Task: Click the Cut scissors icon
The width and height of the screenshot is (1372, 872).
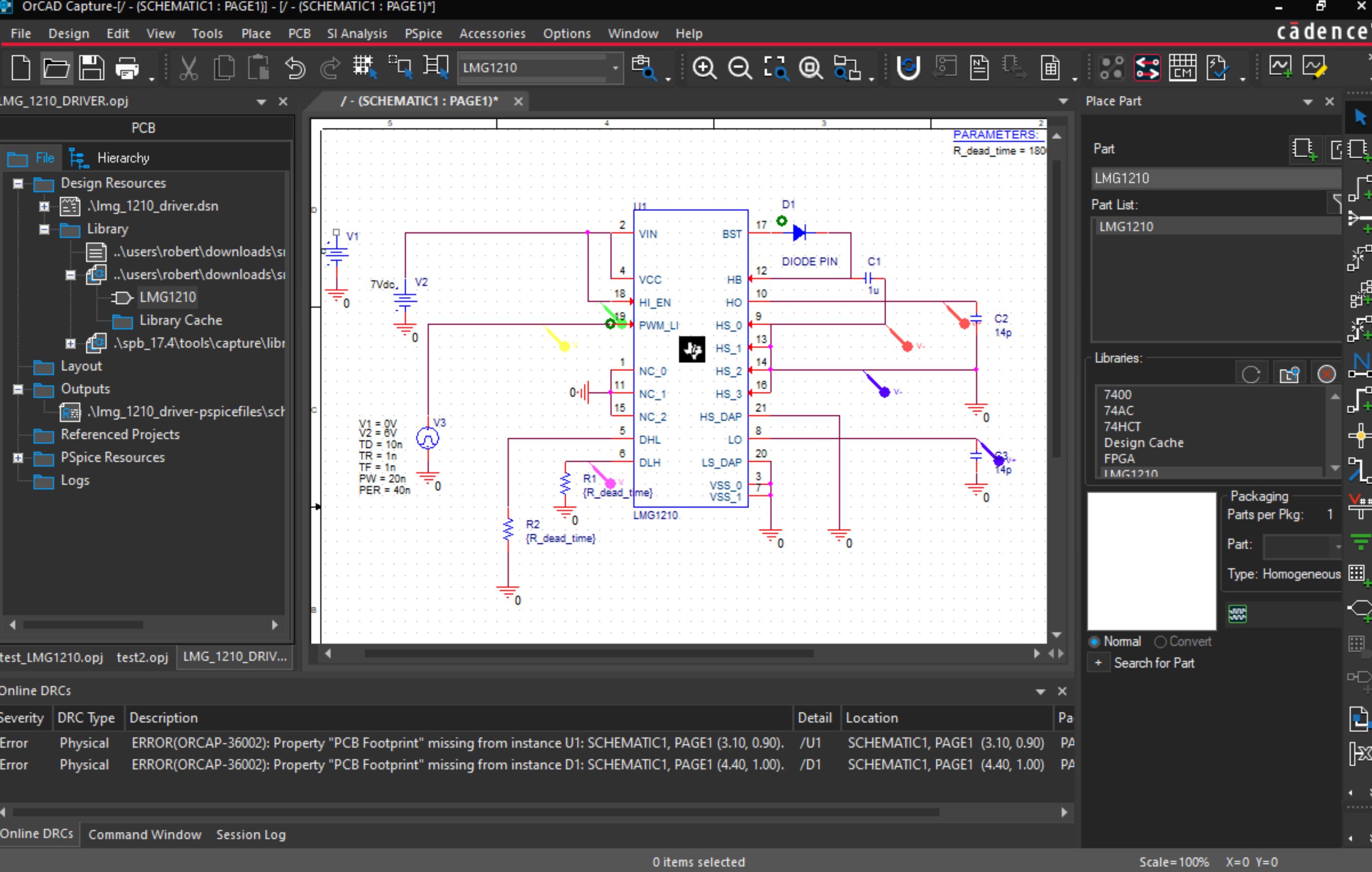Action: [x=188, y=68]
